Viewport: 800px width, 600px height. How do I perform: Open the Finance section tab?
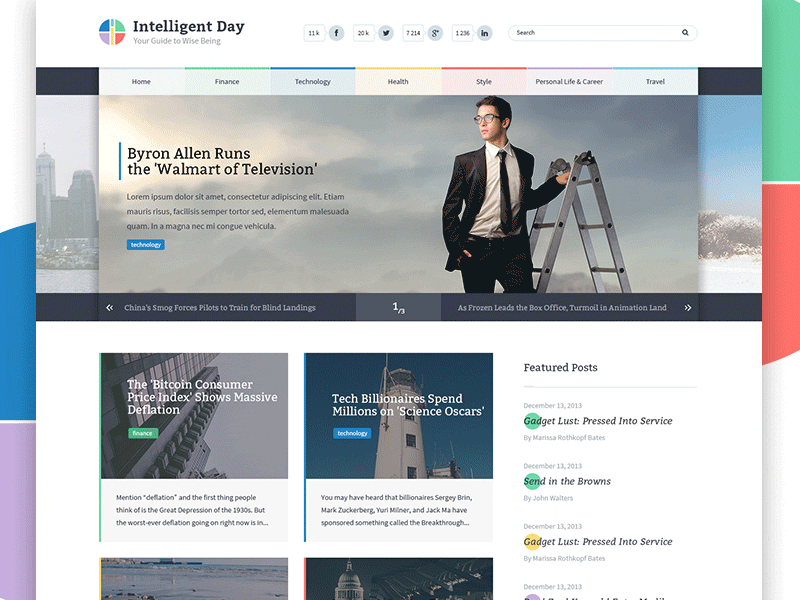click(x=227, y=81)
